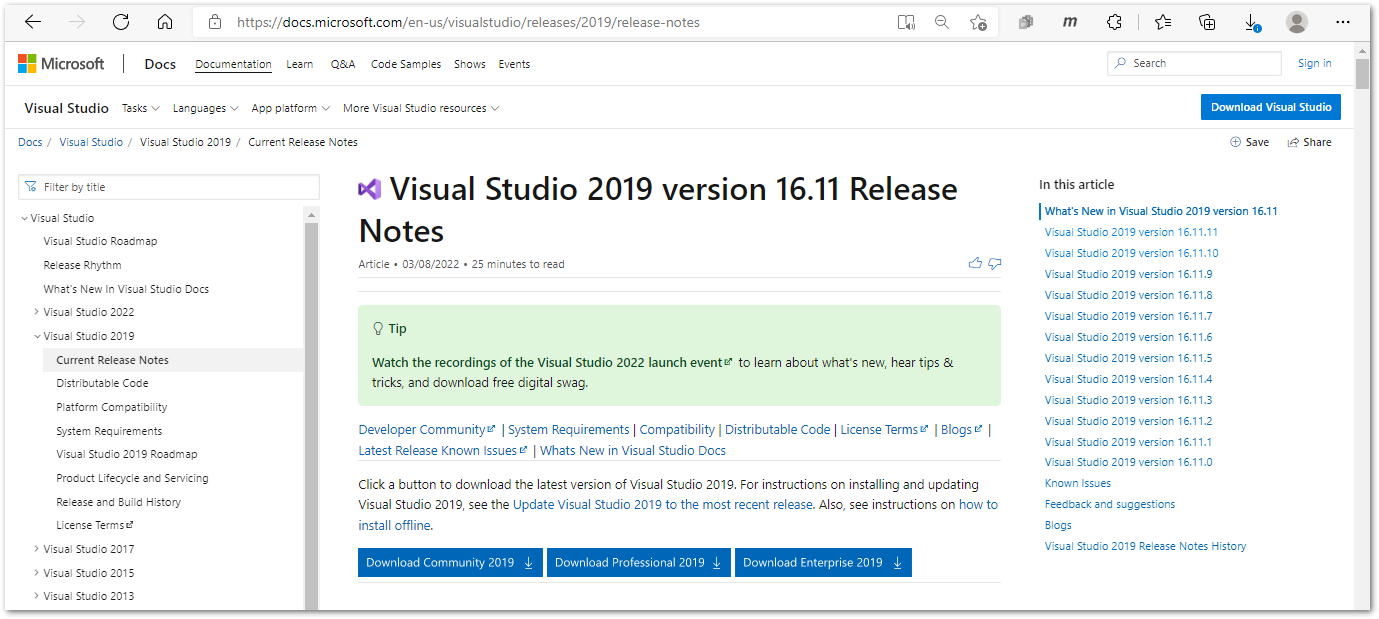Click the zoom out magnifier icon
The image size is (1379, 619).
tap(941, 22)
